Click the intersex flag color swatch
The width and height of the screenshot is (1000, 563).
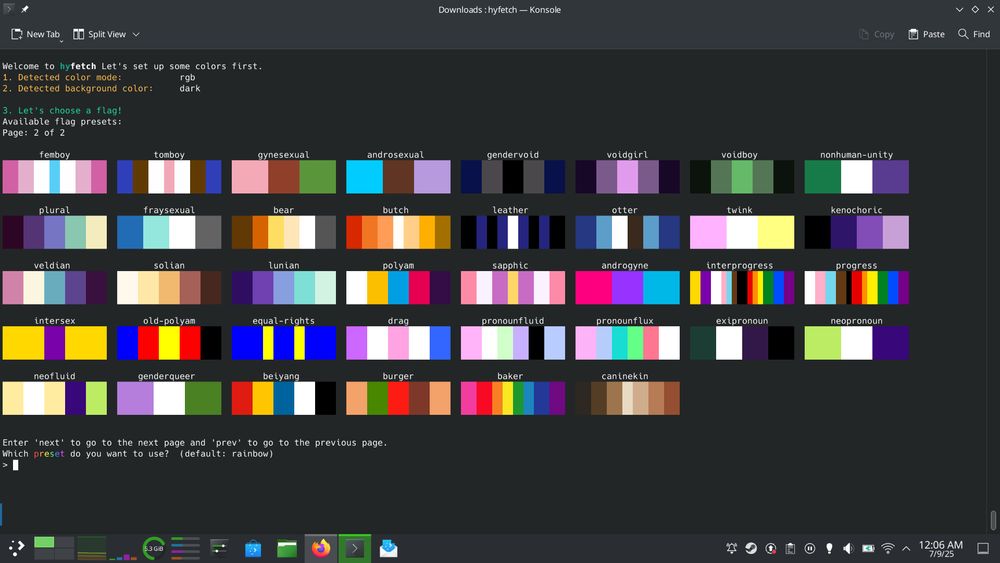tap(54, 342)
